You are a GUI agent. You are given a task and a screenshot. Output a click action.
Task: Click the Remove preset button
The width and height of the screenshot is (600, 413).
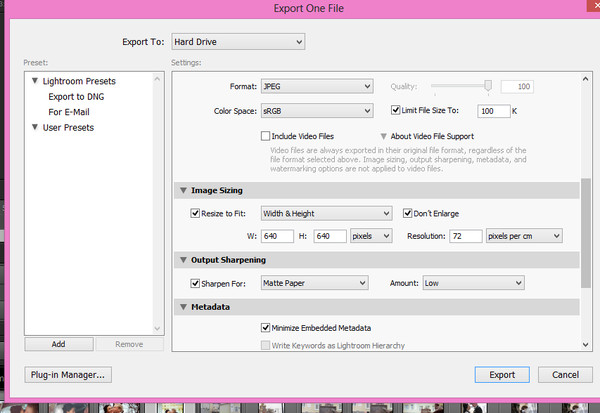coord(129,344)
